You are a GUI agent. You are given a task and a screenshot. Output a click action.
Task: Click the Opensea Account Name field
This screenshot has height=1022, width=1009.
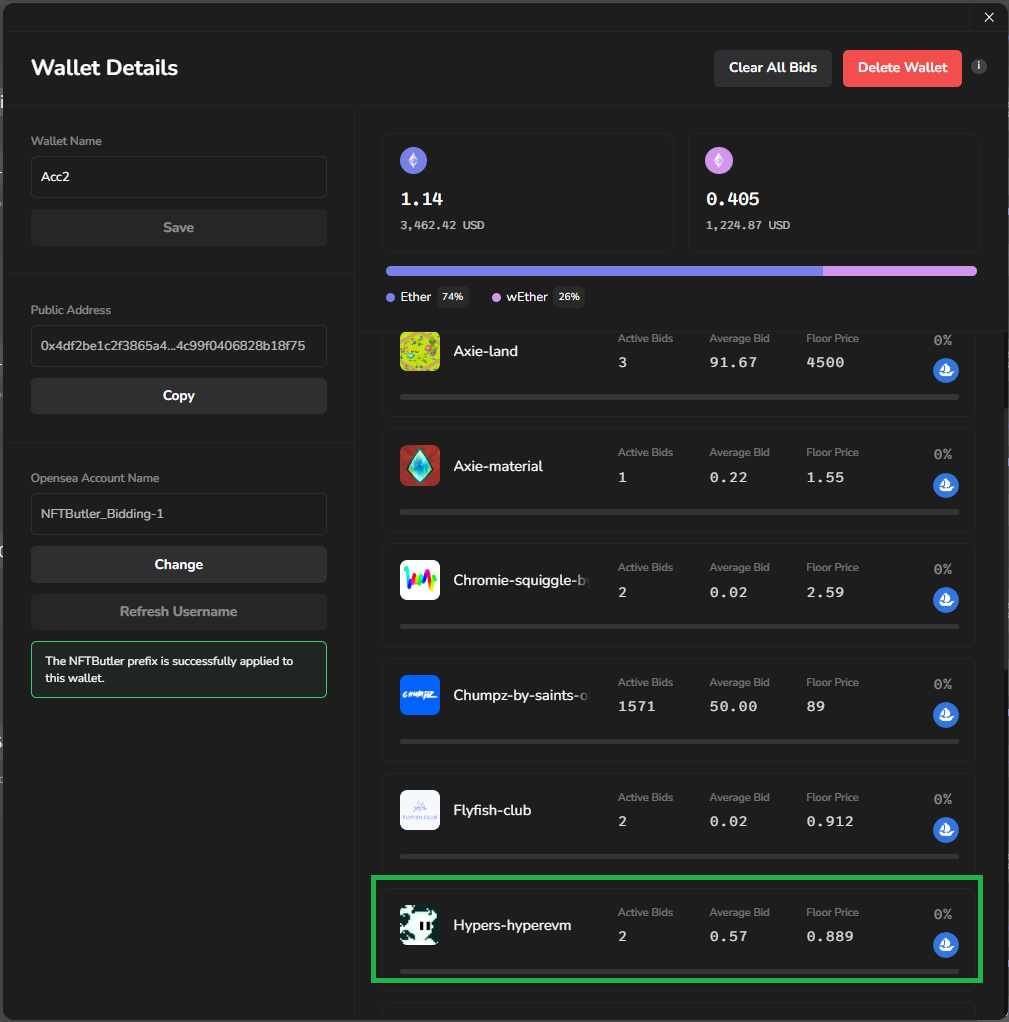click(178, 514)
